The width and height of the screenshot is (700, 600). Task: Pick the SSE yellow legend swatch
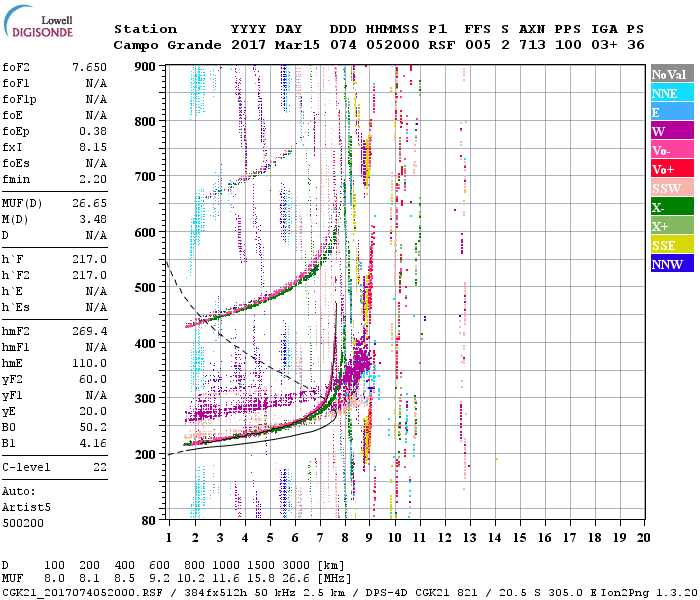point(672,245)
